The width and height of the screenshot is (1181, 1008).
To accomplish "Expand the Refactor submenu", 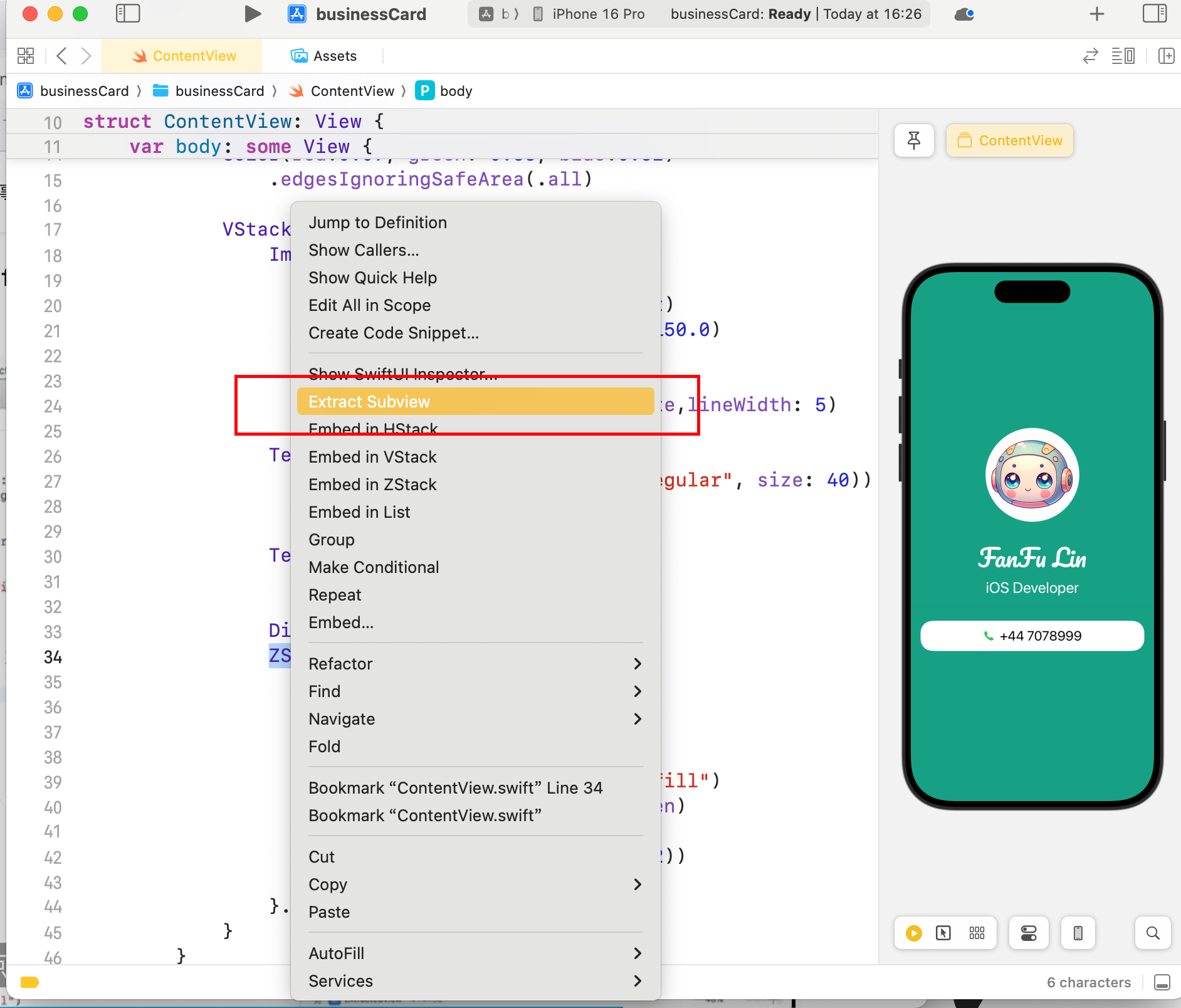I will point(476,664).
